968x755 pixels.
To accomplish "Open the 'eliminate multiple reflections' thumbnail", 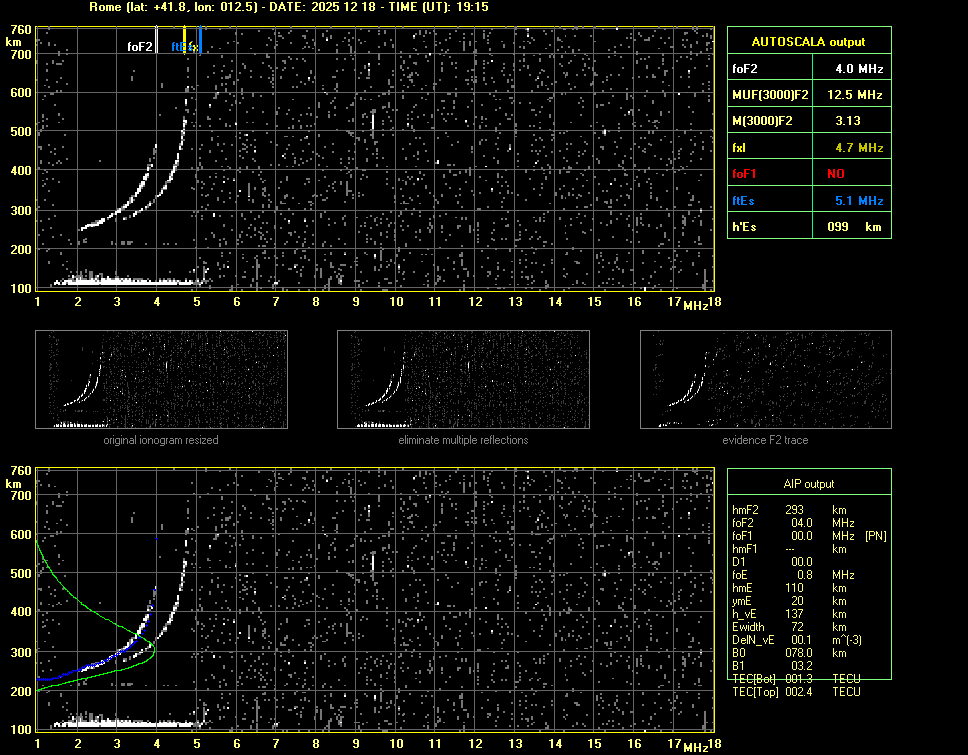I will click(x=463, y=381).
